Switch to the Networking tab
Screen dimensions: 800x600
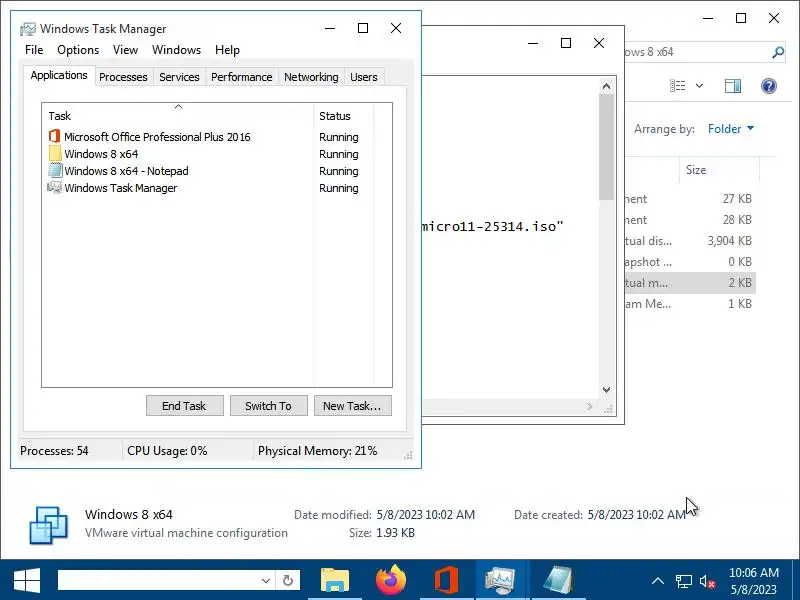click(311, 77)
